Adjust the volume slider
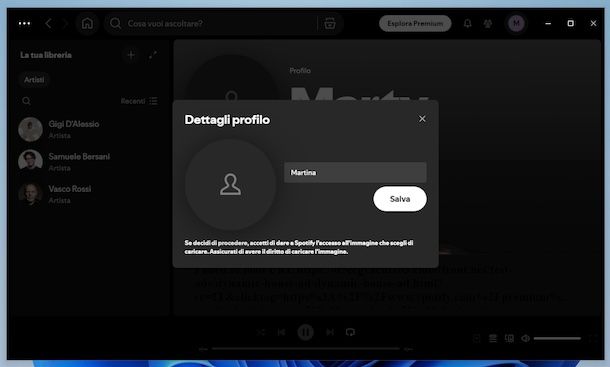Viewport: 610px width, 367px height. pos(557,339)
